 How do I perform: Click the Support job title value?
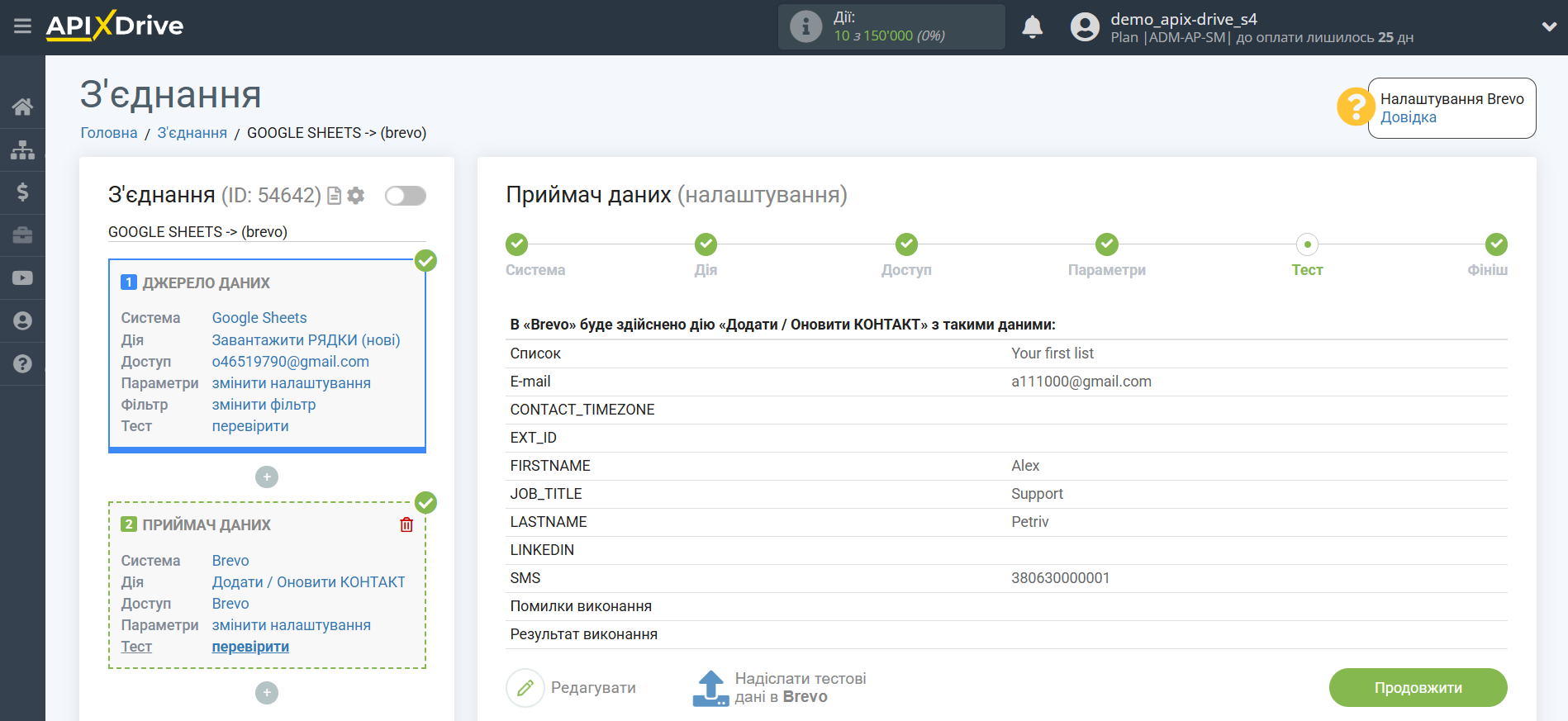(x=1037, y=494)
